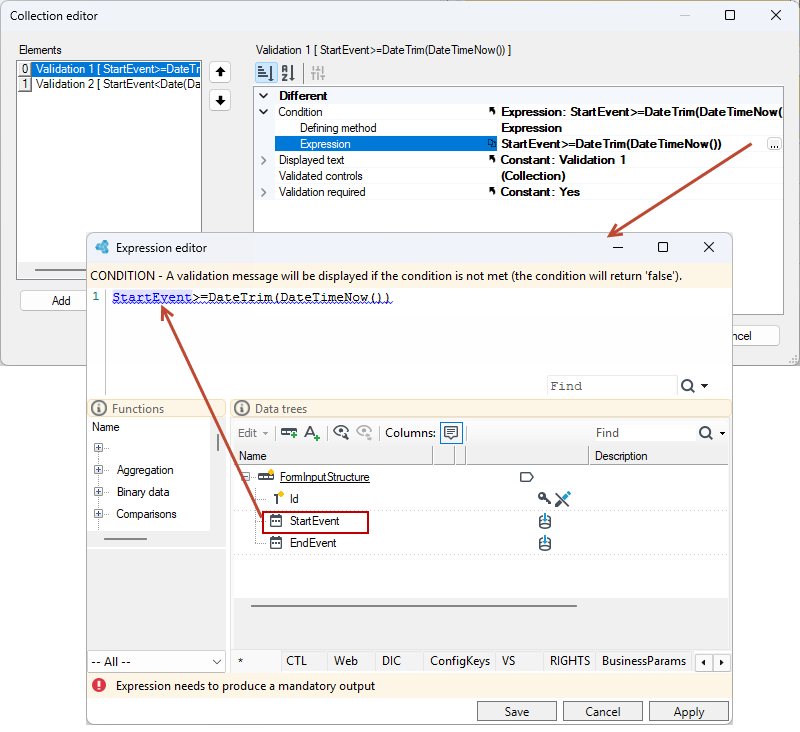Click the Add button in Collection editor
The width and height of the screenshot is (800, 732).
pos(61,300)
